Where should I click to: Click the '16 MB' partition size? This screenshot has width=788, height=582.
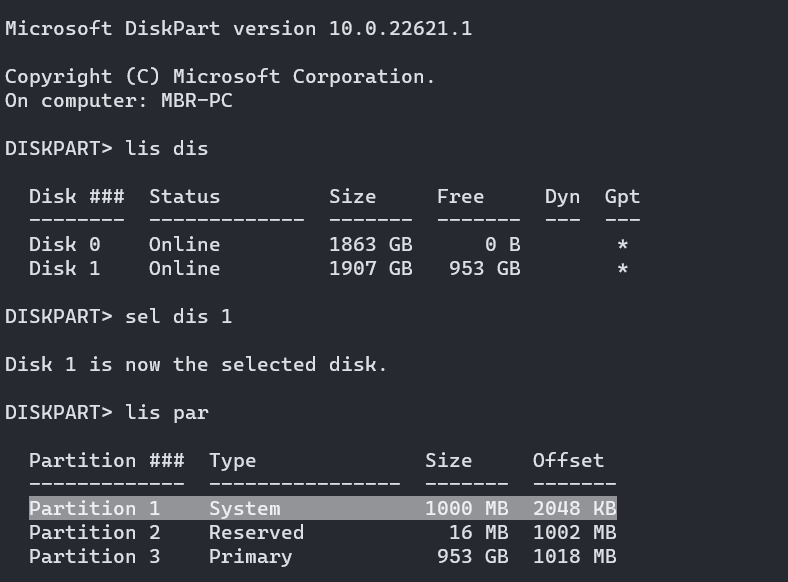(479, 533)
